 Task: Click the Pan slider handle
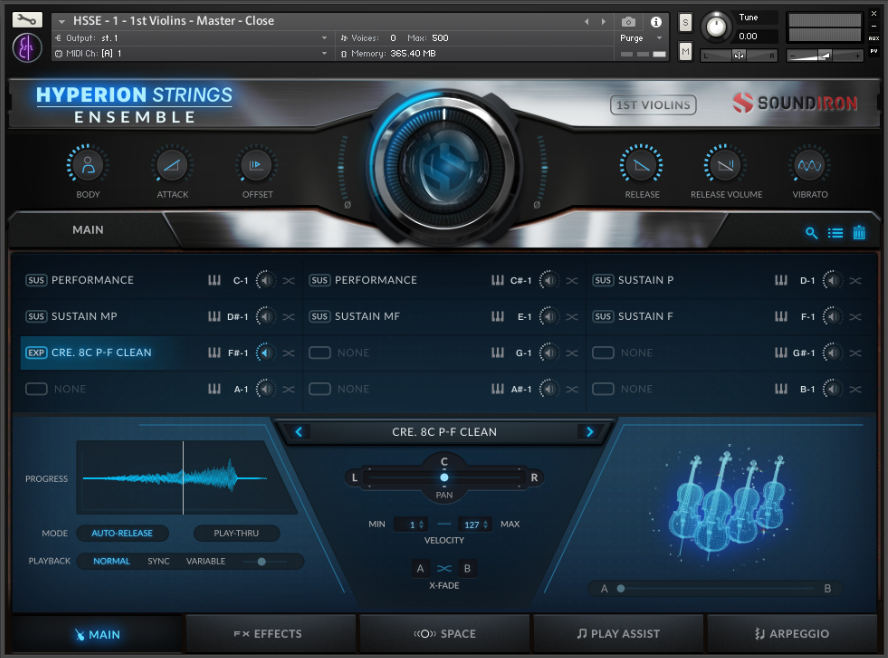point(444,478)
